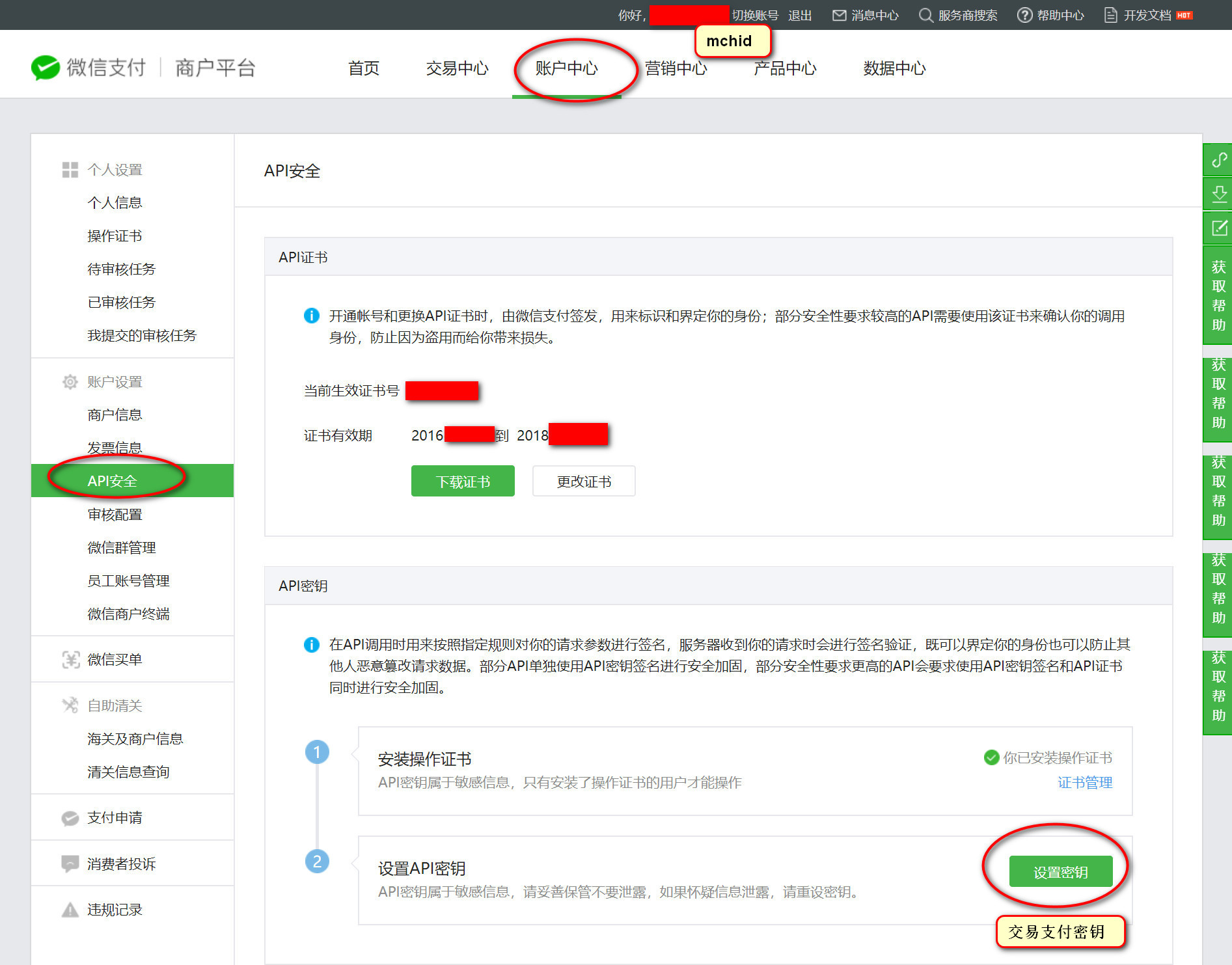Go to 数据中心 tab
Image resolution: width=1232 pixels, height=965 pixels.
coord(894,68)
